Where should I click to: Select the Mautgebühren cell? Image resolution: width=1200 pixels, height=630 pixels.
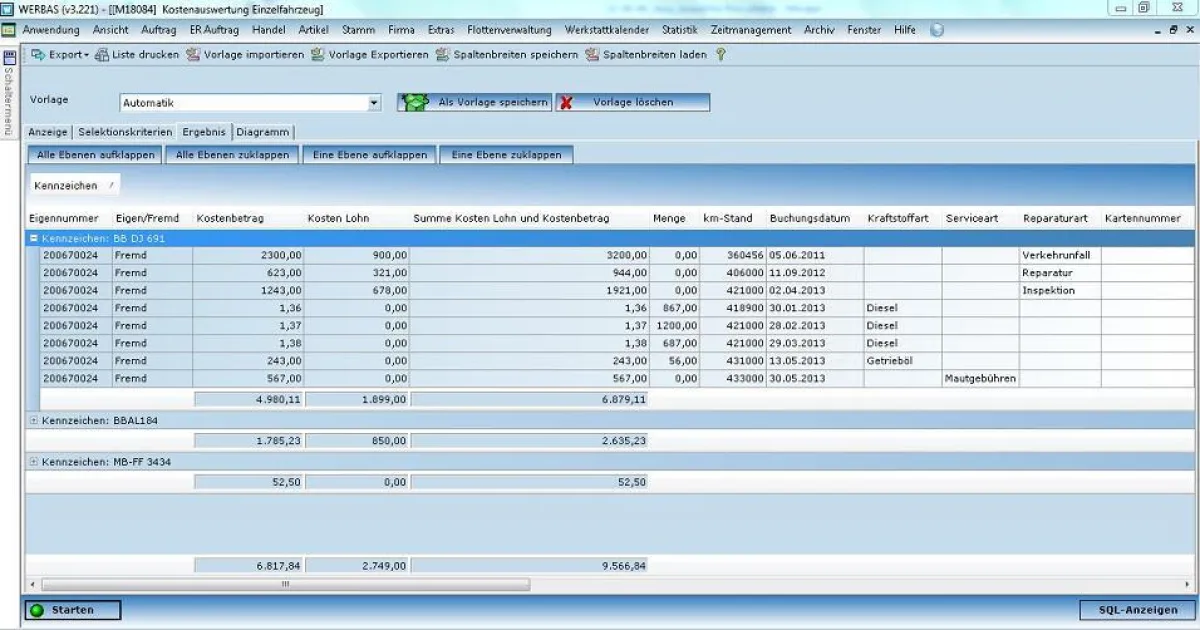pyautogui.click(x=980, y=378)
